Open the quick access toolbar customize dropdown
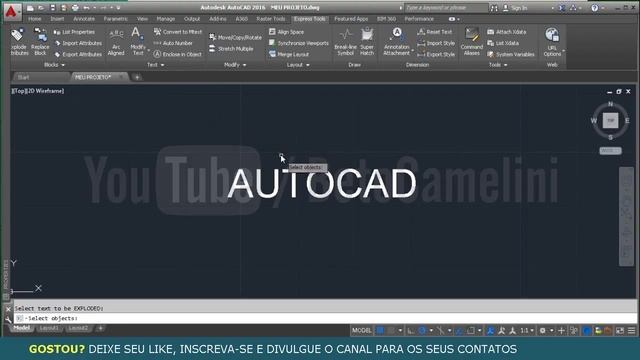640x360 pixels. coord(118,8)
